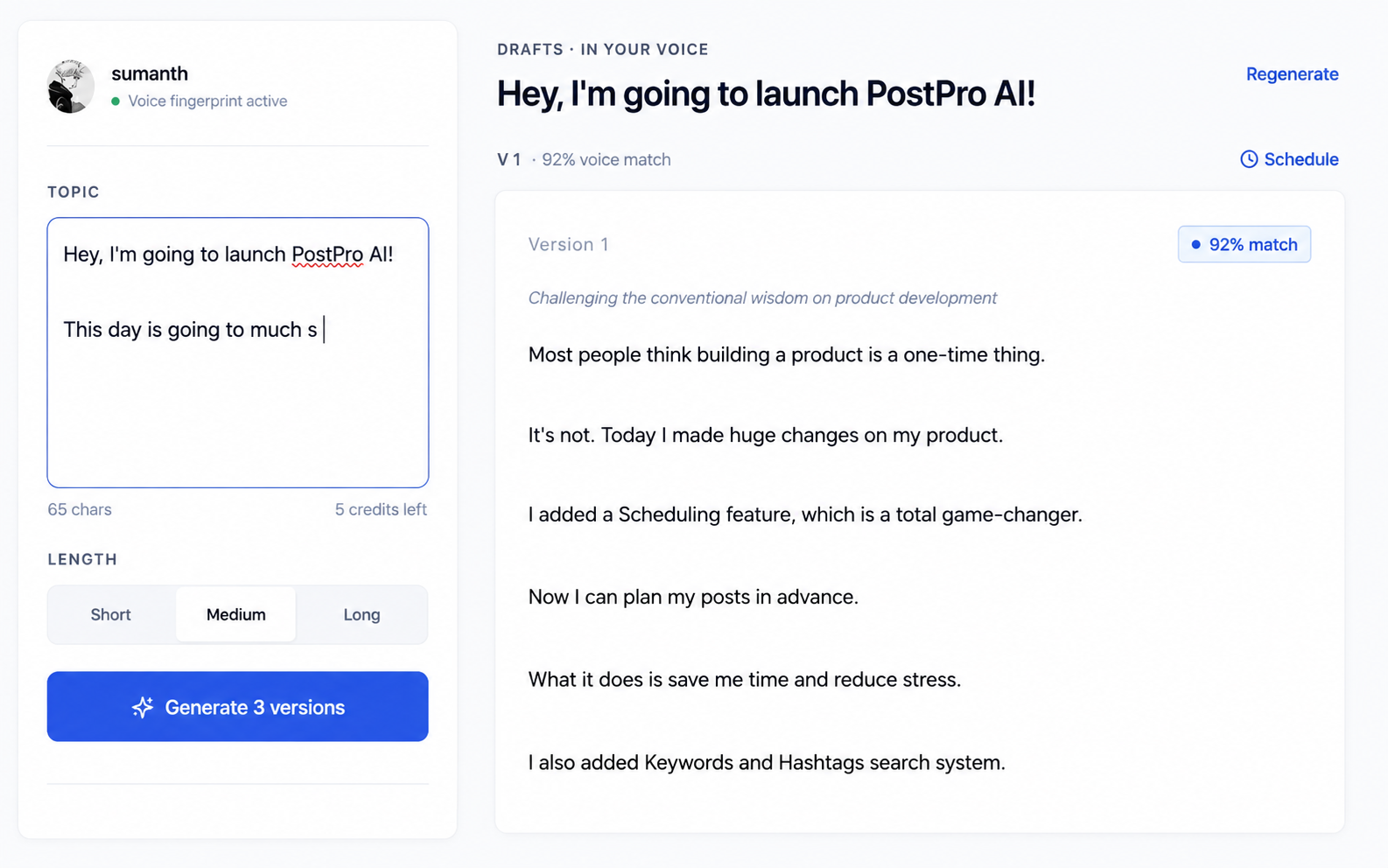This screenshot has width=1388, height=868.
Task: Click the 92% match badge
Action: click(1244, 245)
